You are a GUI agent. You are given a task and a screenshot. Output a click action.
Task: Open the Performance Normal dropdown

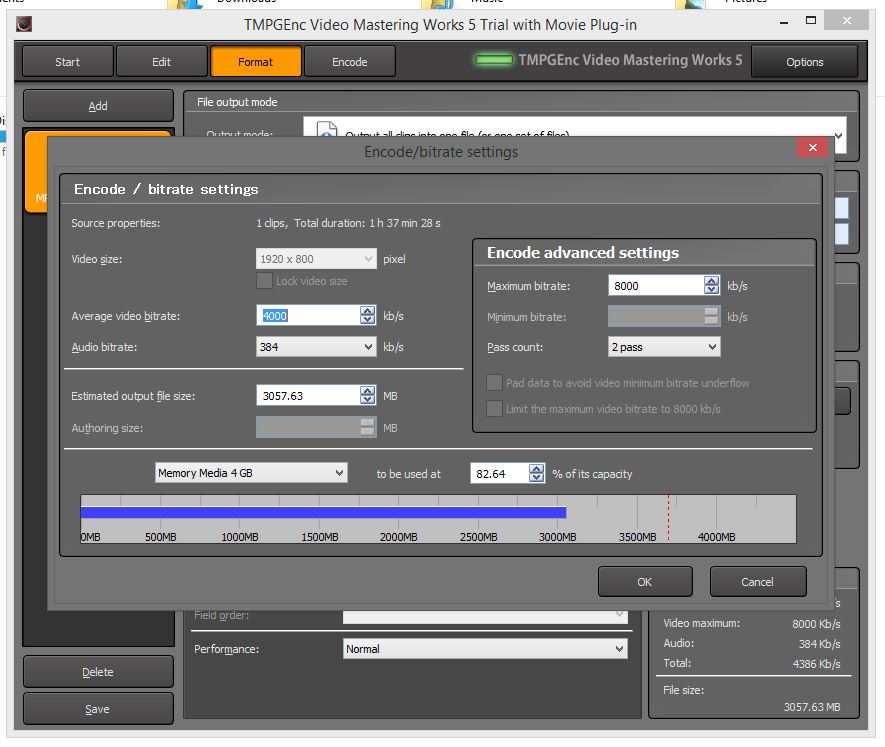coord(485,649)
